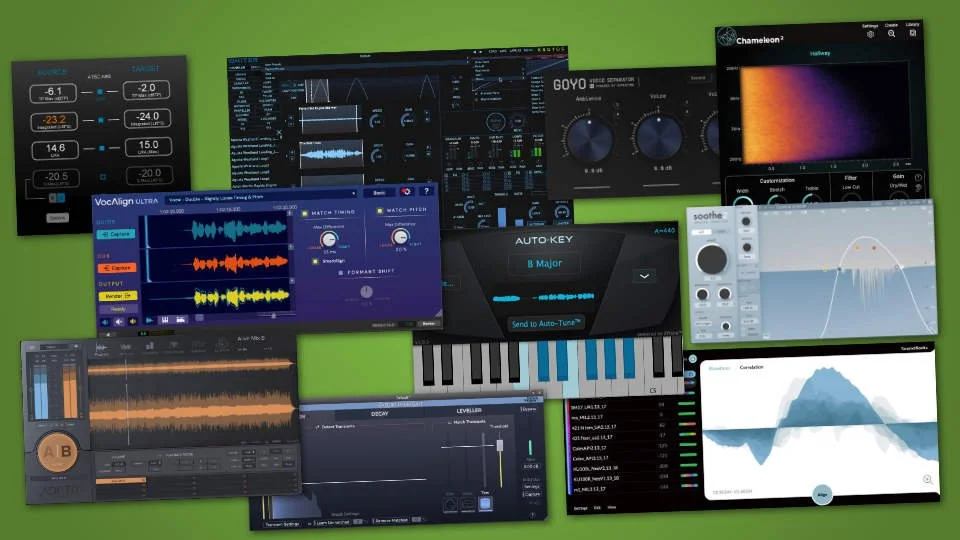
Task: Expand the chevron dropdown in Auto-Key
Action: (644, 276)
